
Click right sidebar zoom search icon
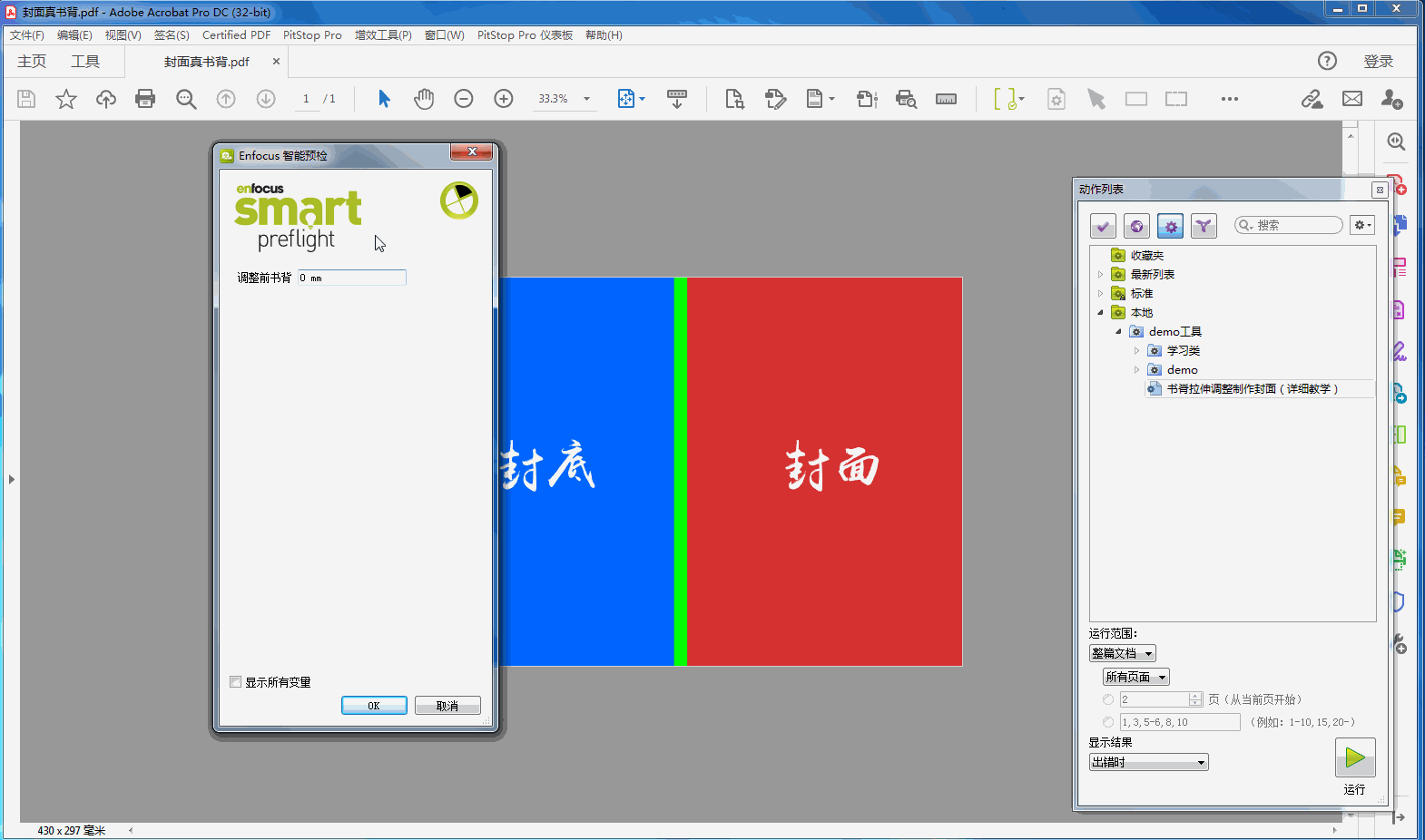(x=1396, y=142)
